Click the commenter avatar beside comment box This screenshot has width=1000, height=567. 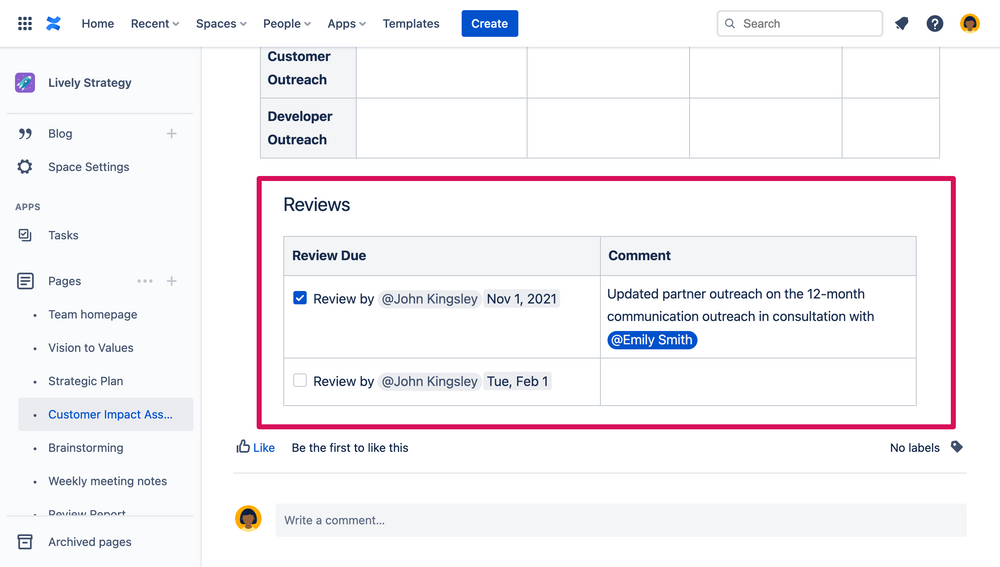(248, 519)
